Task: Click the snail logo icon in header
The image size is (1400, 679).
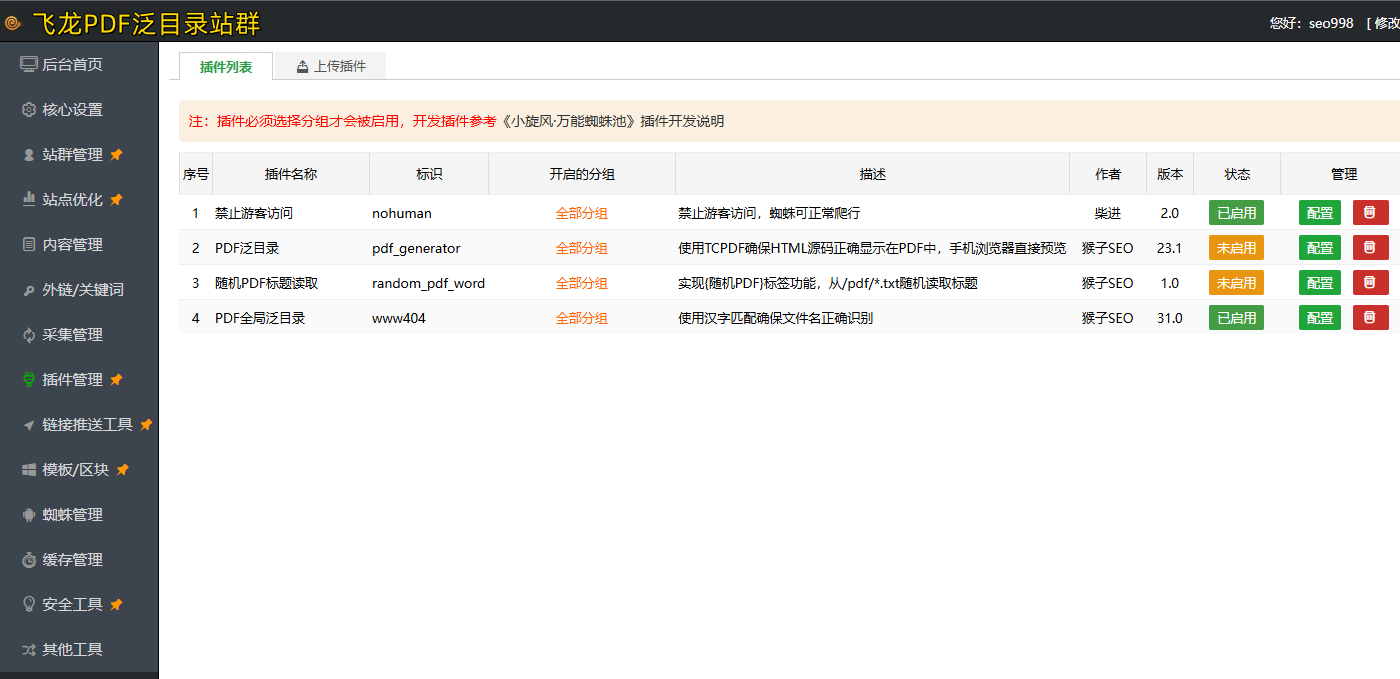Action: click(x=13, y=22)
